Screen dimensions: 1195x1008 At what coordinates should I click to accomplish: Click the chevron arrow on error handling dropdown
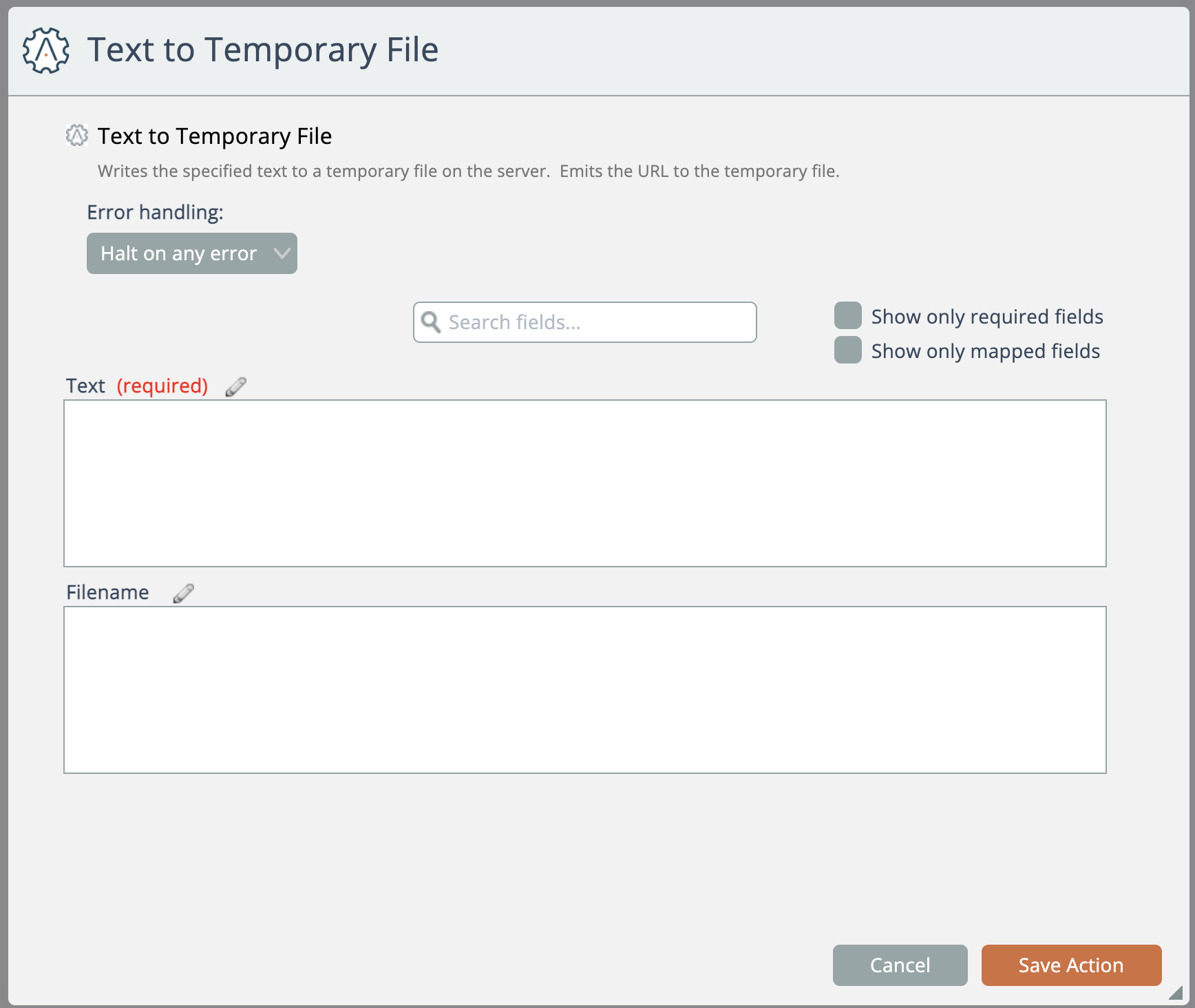(x=282, y=253)
